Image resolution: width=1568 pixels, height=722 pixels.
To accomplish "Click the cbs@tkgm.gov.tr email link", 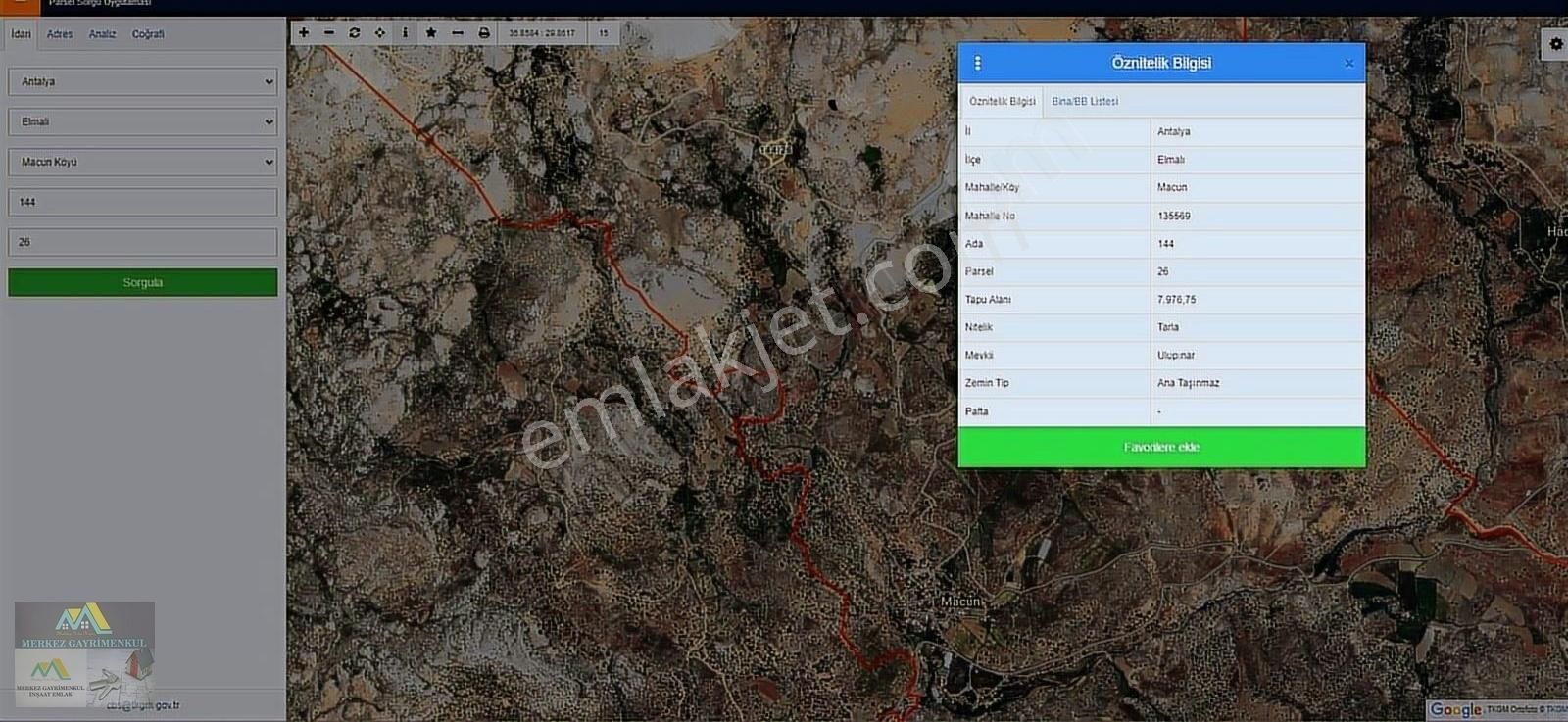I will pyautogui.click(x=143, y=705).
